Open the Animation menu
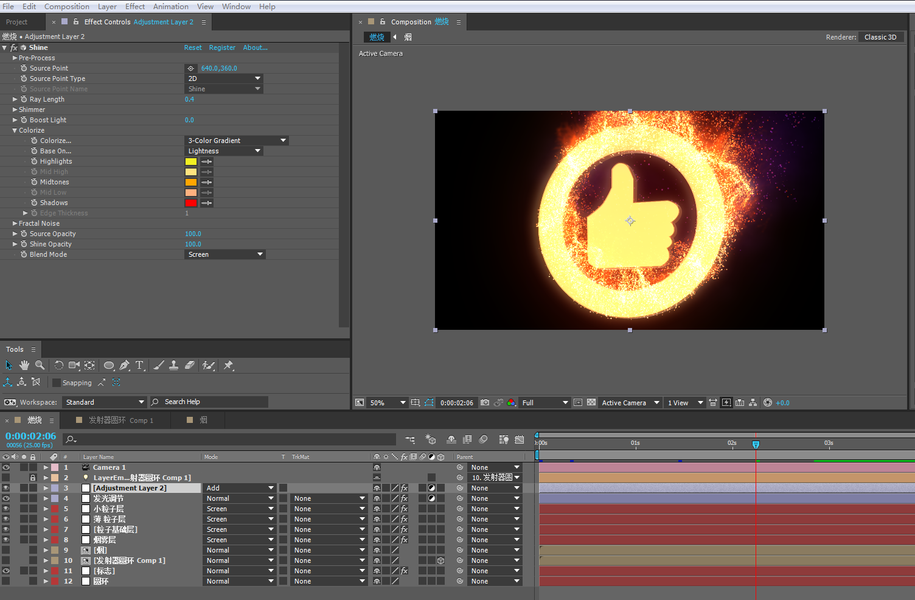This screenshot has width=915, height=600. [170, 6]
